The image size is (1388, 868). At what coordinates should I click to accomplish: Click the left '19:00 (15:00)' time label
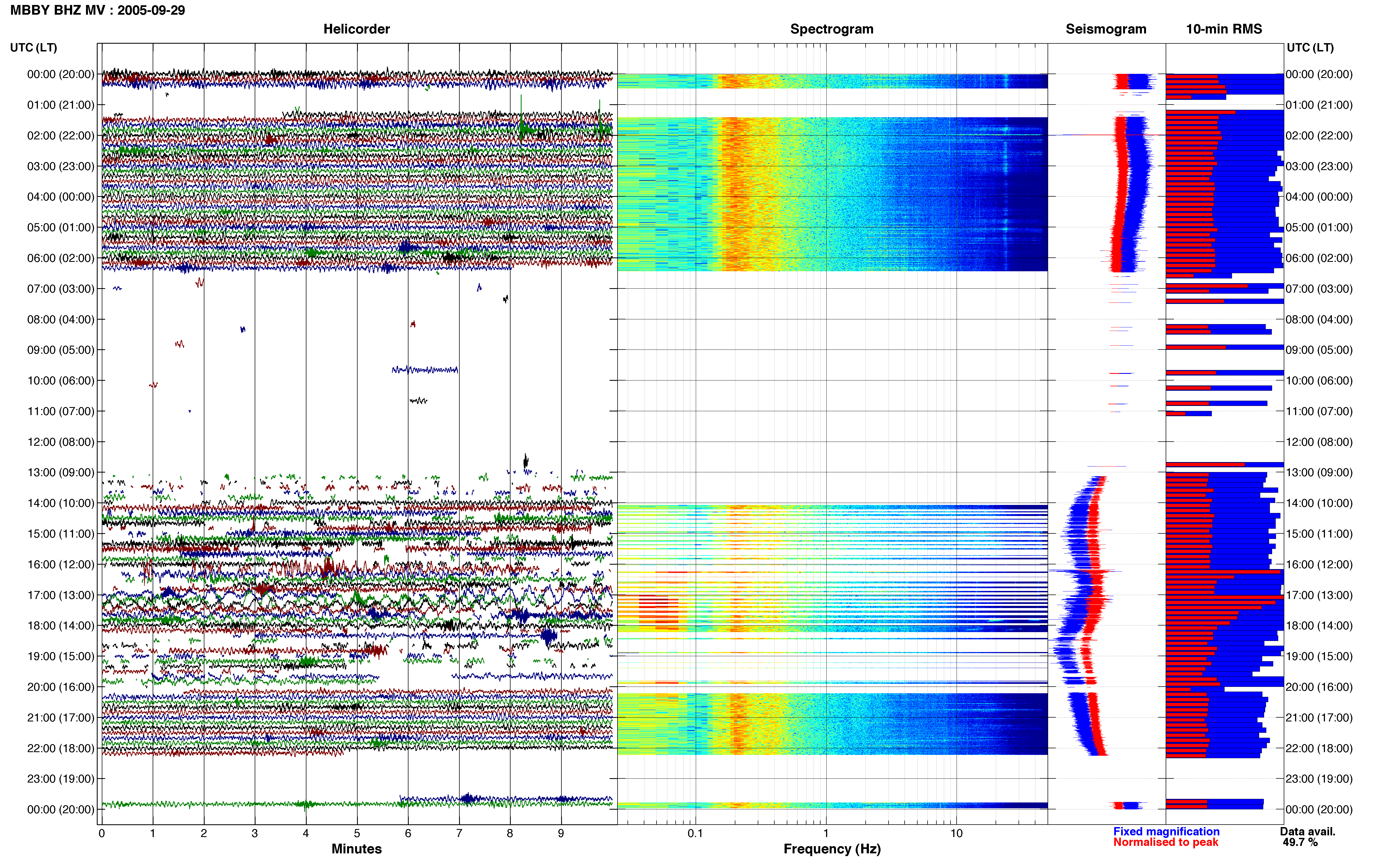(60, 656)
